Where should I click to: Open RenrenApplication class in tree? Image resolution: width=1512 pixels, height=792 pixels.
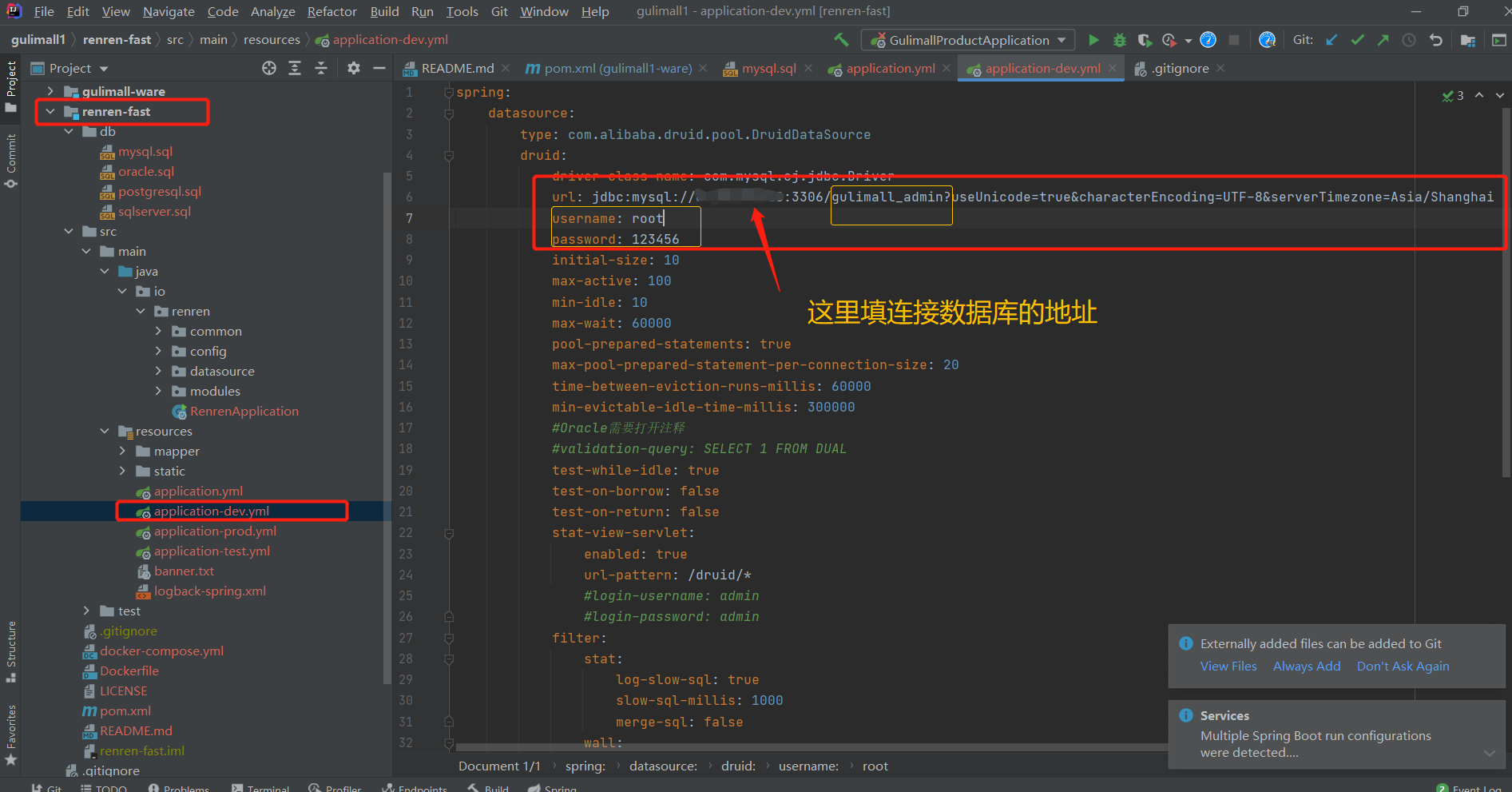[x=244, y=411]
